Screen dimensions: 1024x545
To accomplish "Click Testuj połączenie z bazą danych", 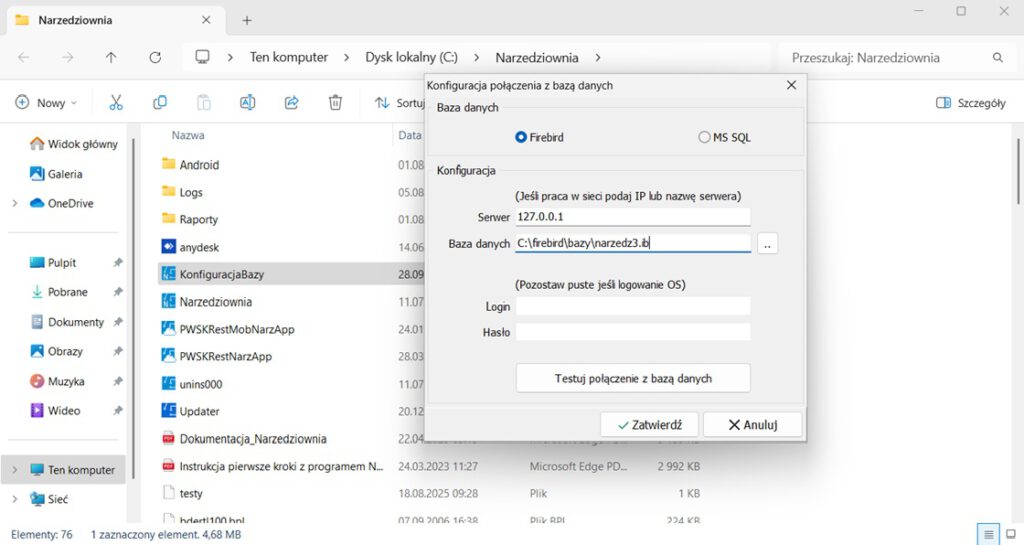I will 632,378.
